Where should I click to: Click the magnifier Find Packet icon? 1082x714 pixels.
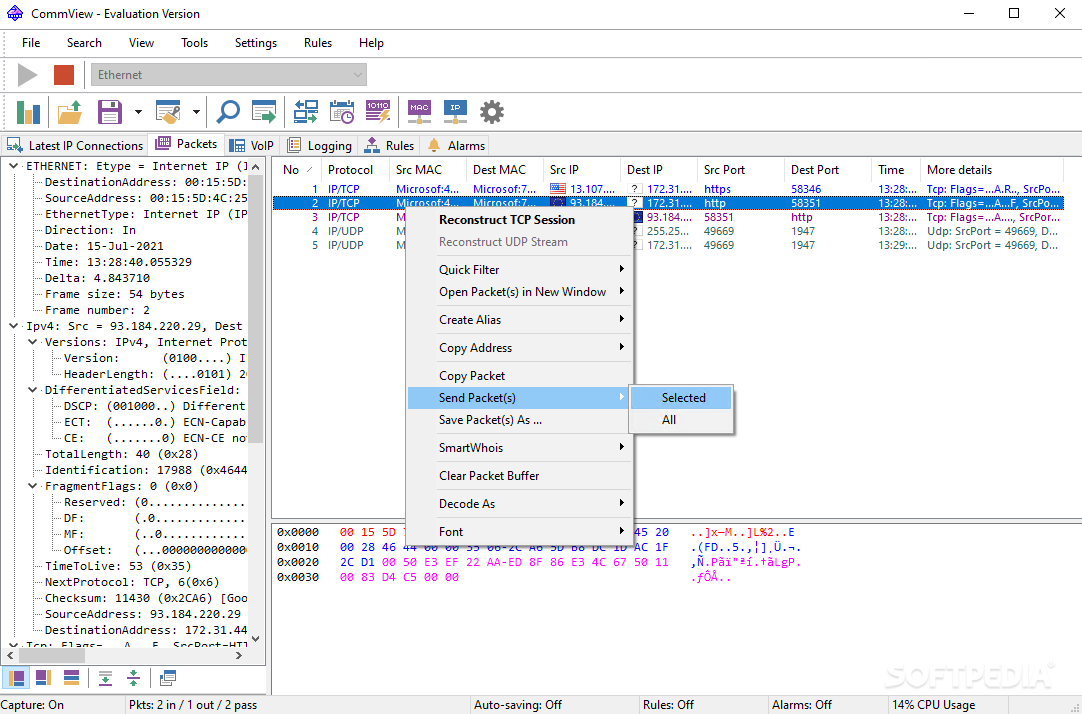228,112
